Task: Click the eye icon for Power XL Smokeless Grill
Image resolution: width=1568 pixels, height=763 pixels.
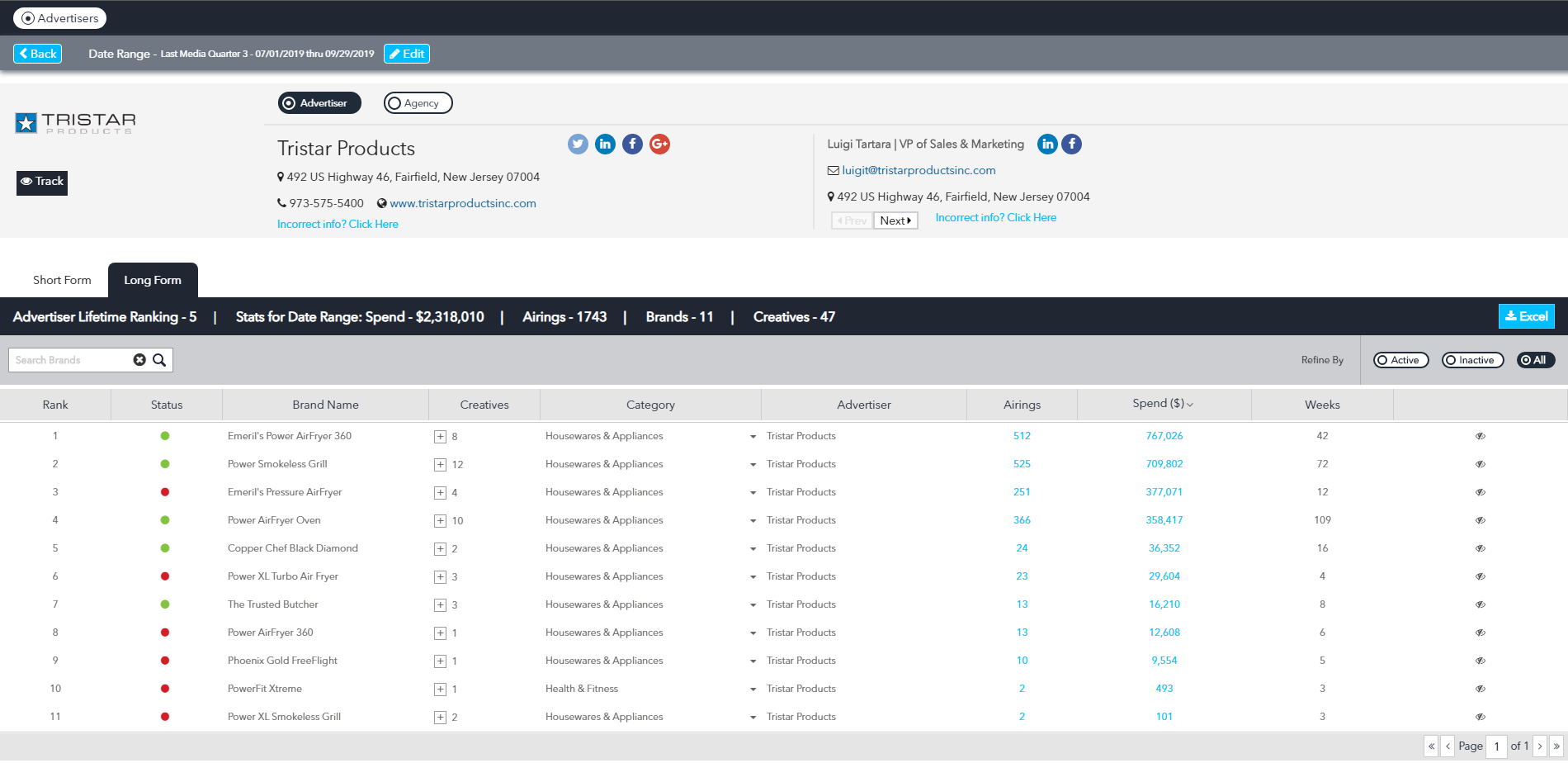Action: [1481, 717]
